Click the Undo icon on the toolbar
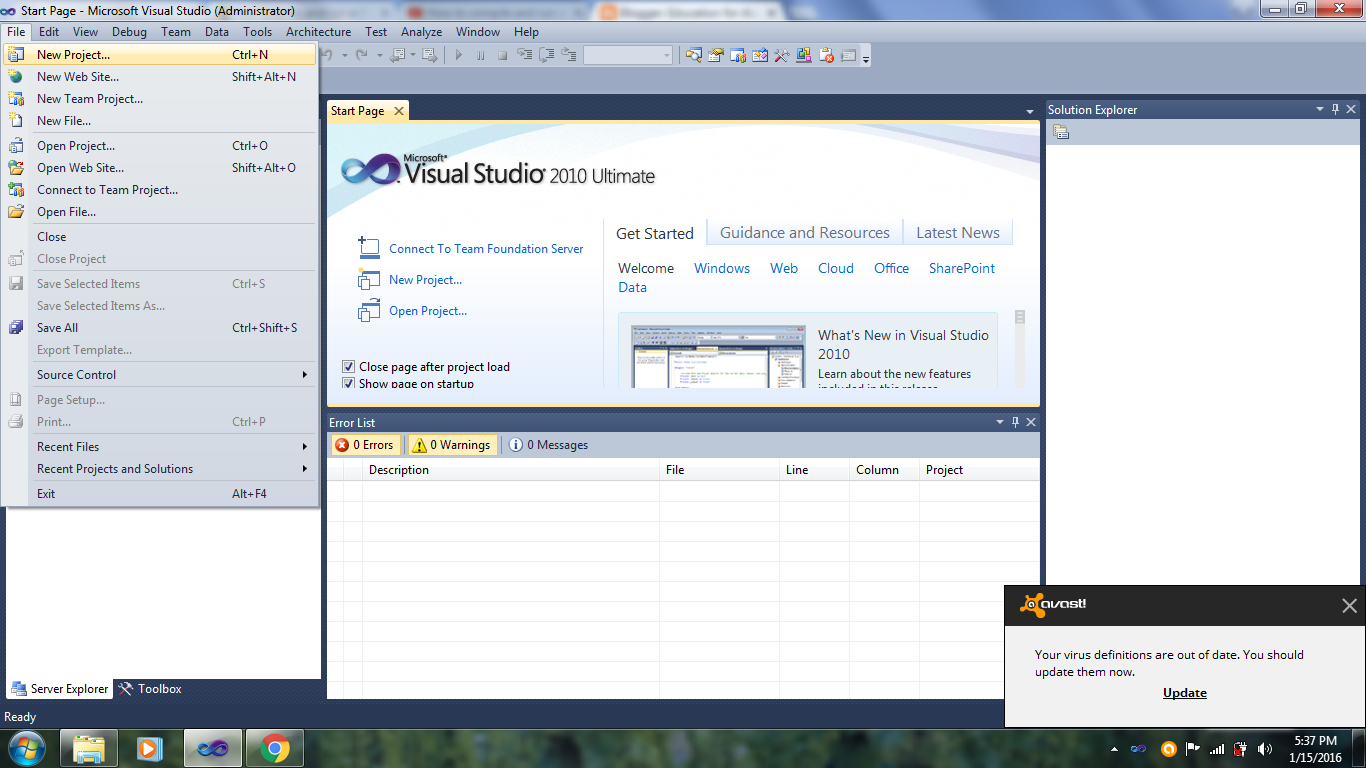 [x=328, y=56]
